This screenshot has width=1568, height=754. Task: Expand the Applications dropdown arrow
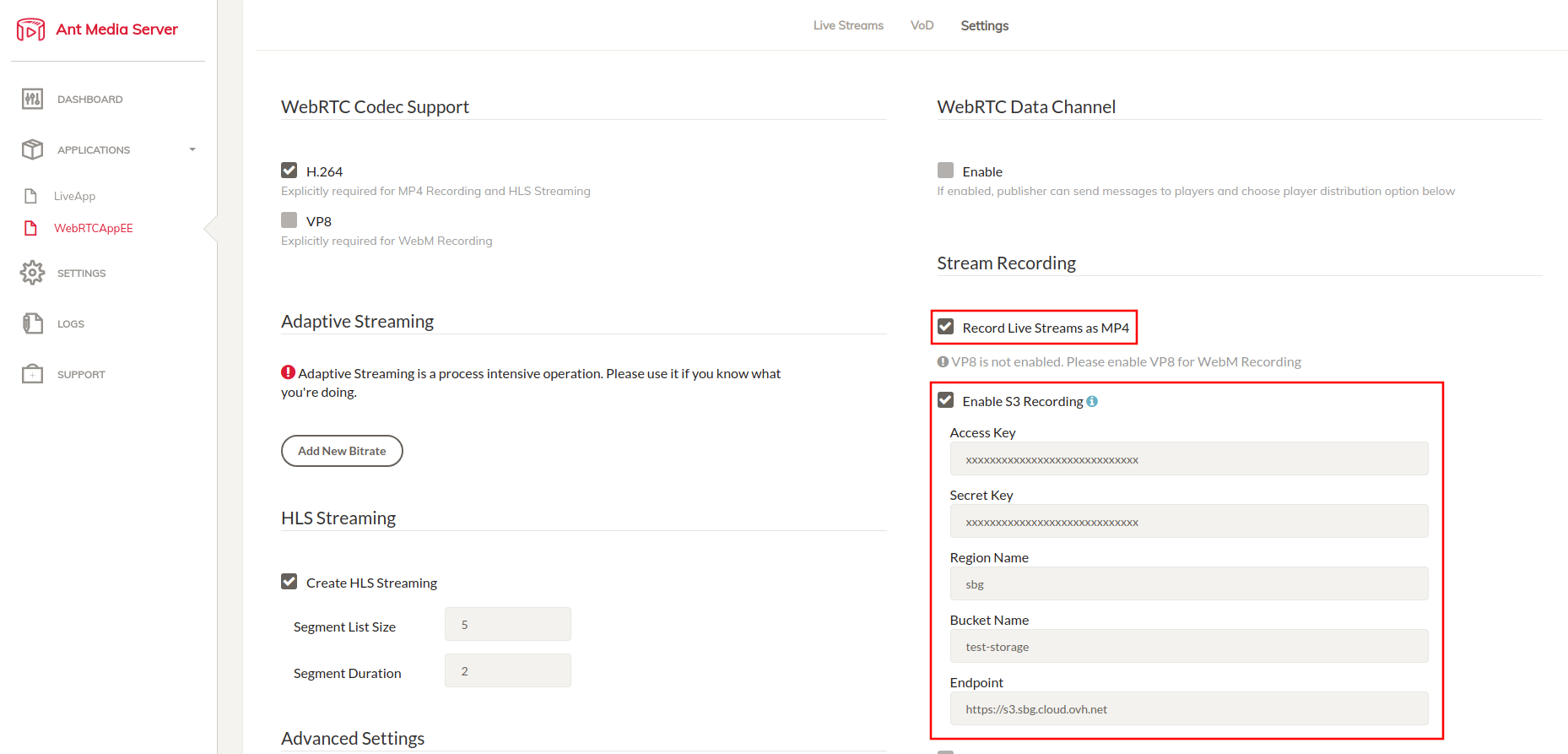[x=192, y=149]
